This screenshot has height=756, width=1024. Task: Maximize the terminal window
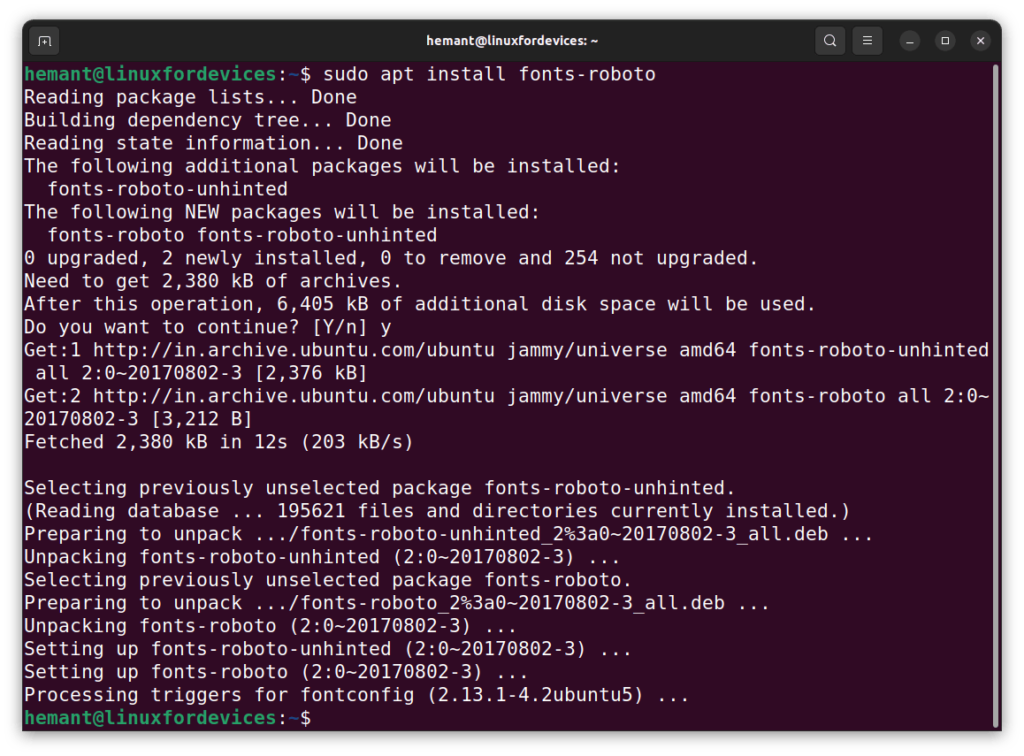click(944, 40)
